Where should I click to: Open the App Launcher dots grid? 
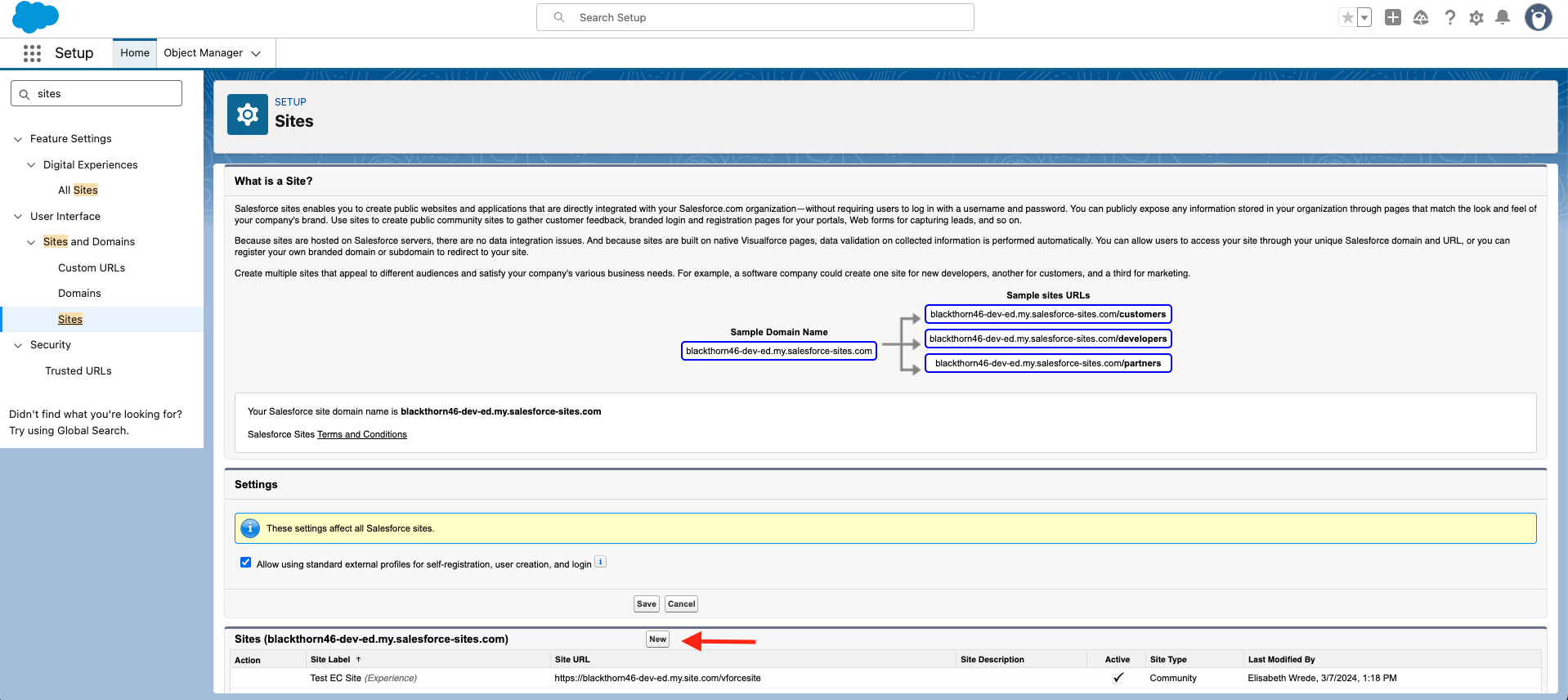[32, 53]
